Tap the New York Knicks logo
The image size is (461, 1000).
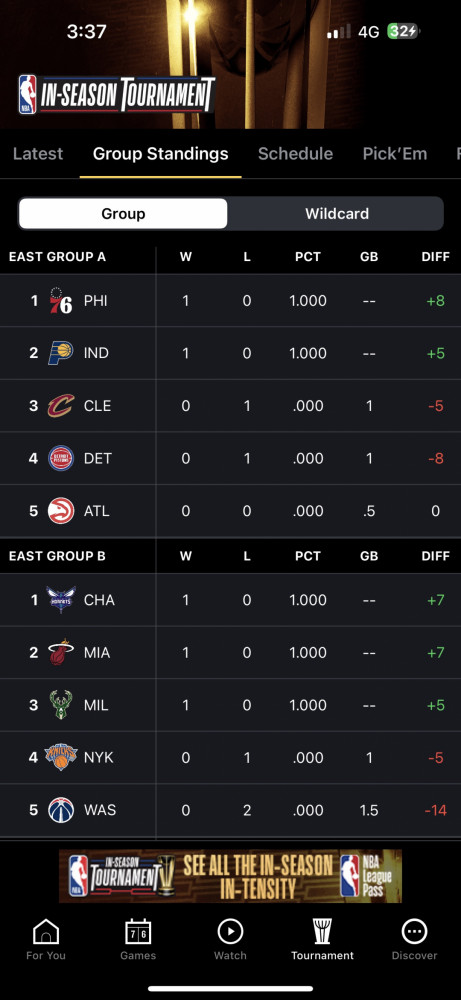point(61,757)
